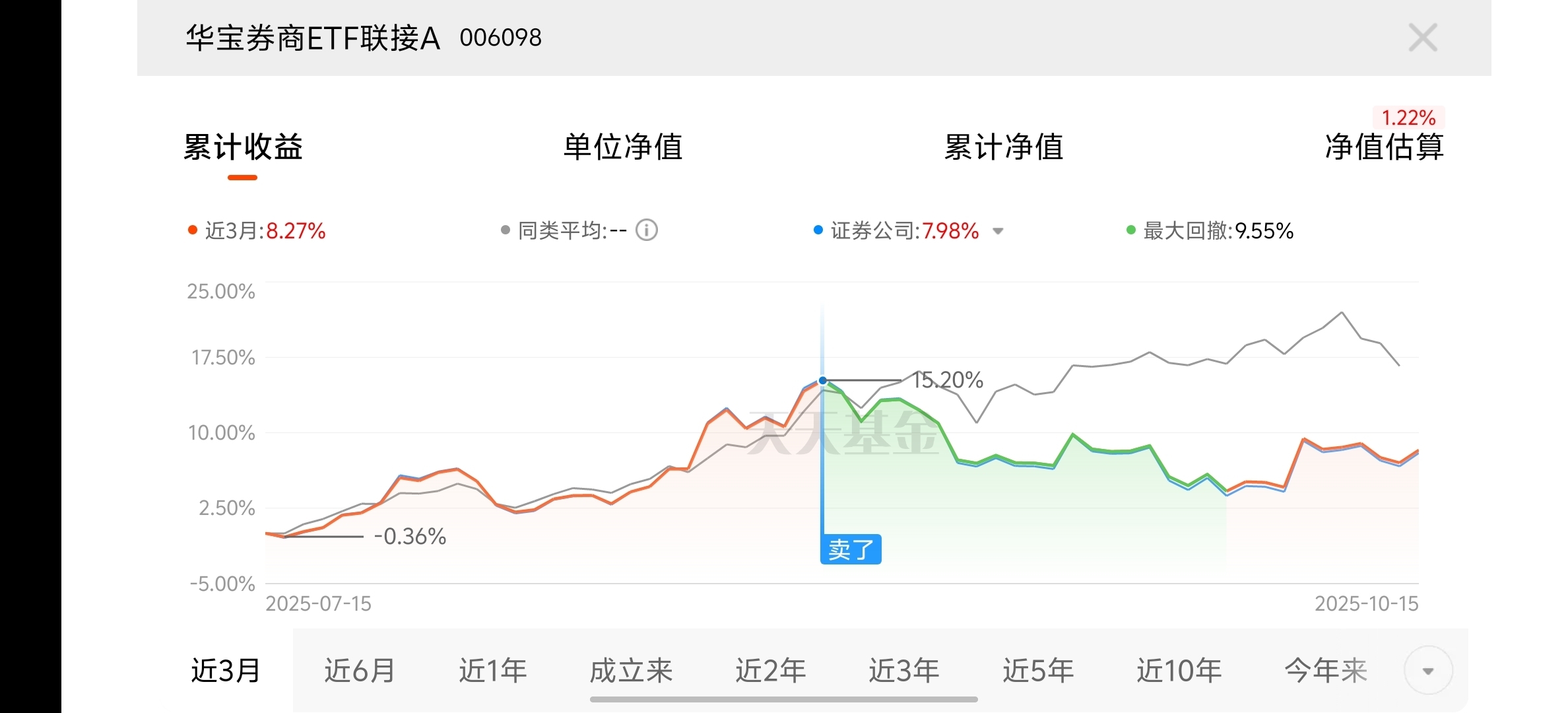Toggle the blue 证券公司 series legend dot
The image size is (1568, 713).
point(818,230)
